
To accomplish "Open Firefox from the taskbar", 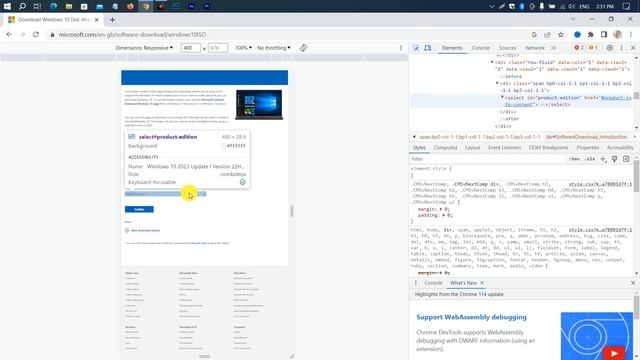I will (x=130, y=6).
